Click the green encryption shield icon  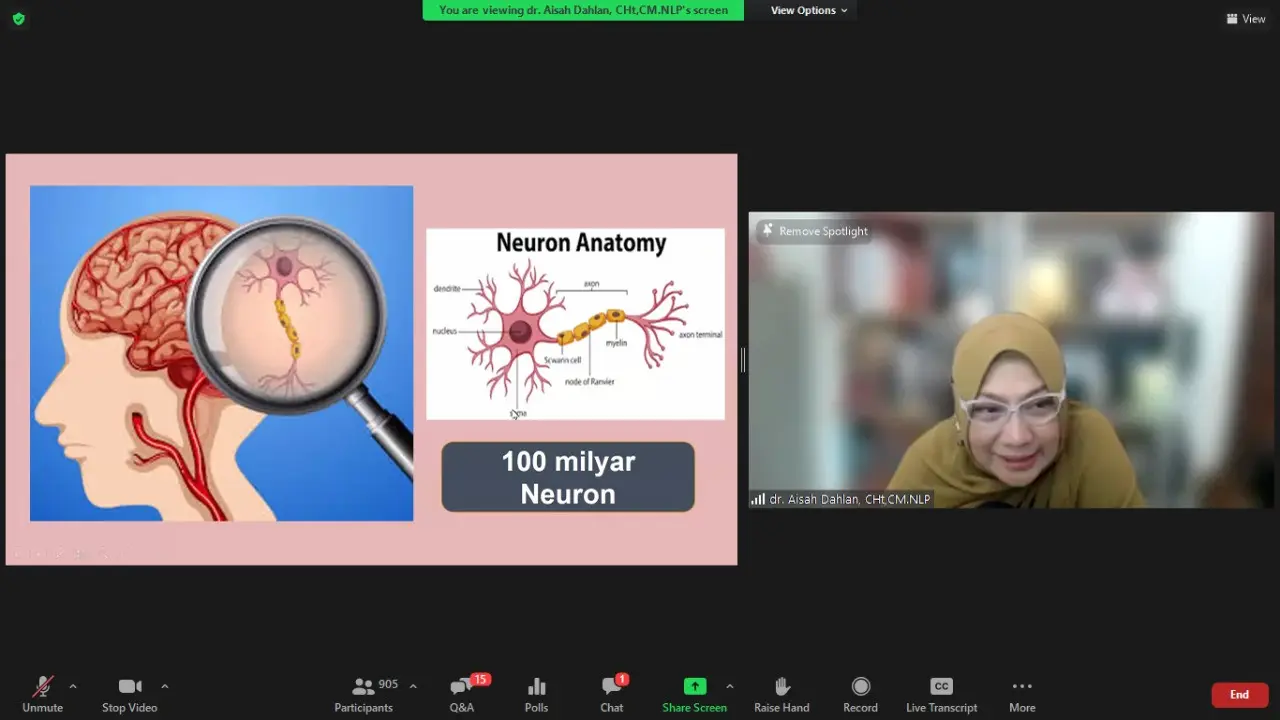pos(18,18)
